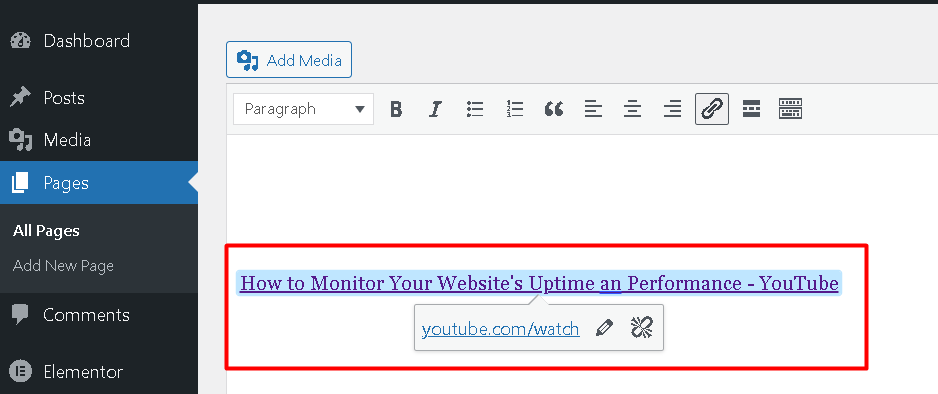Click the Add Media camera-note icon
Screen dimensions: 938x394
click(x=248, y=60)
